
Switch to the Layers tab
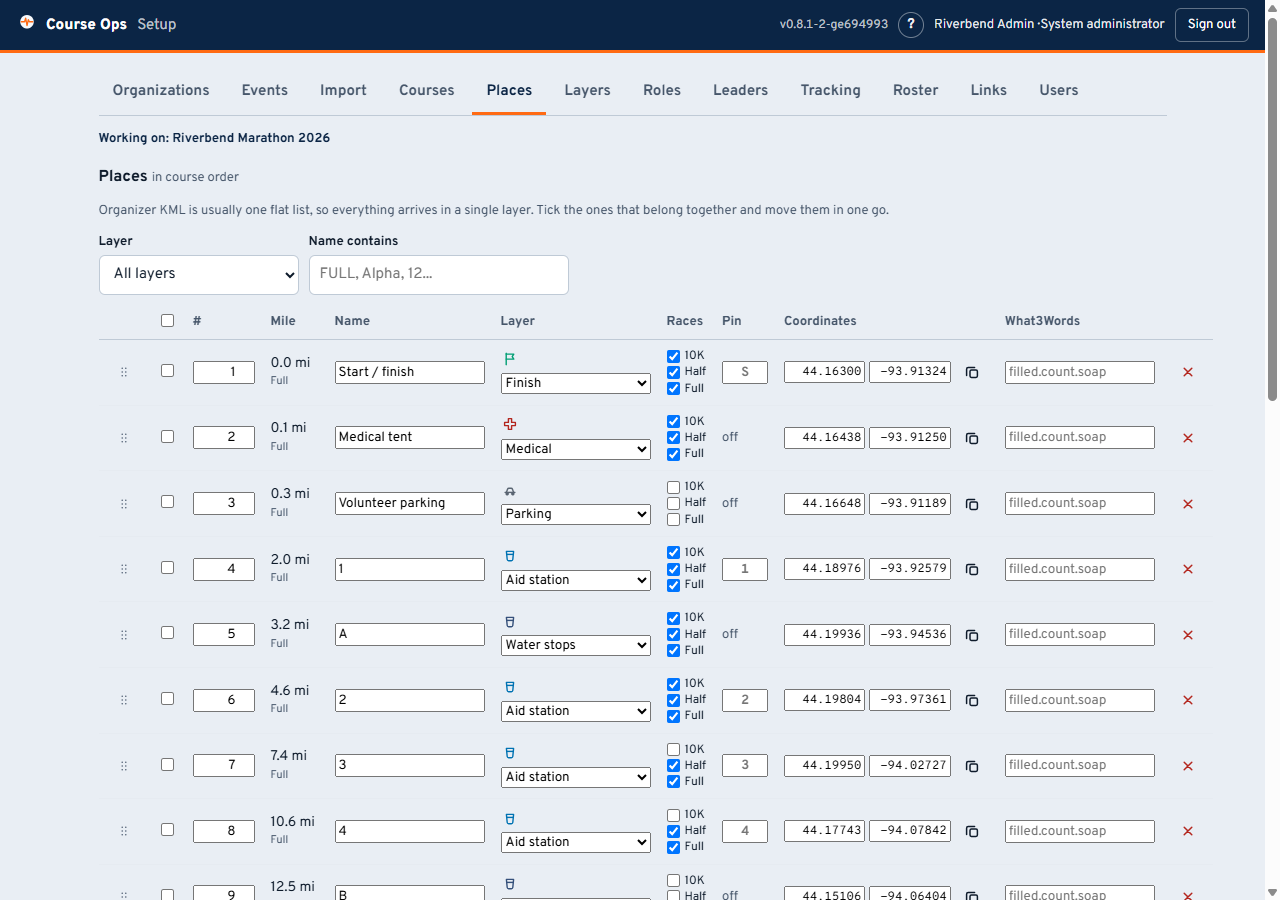tap(587, 90)
